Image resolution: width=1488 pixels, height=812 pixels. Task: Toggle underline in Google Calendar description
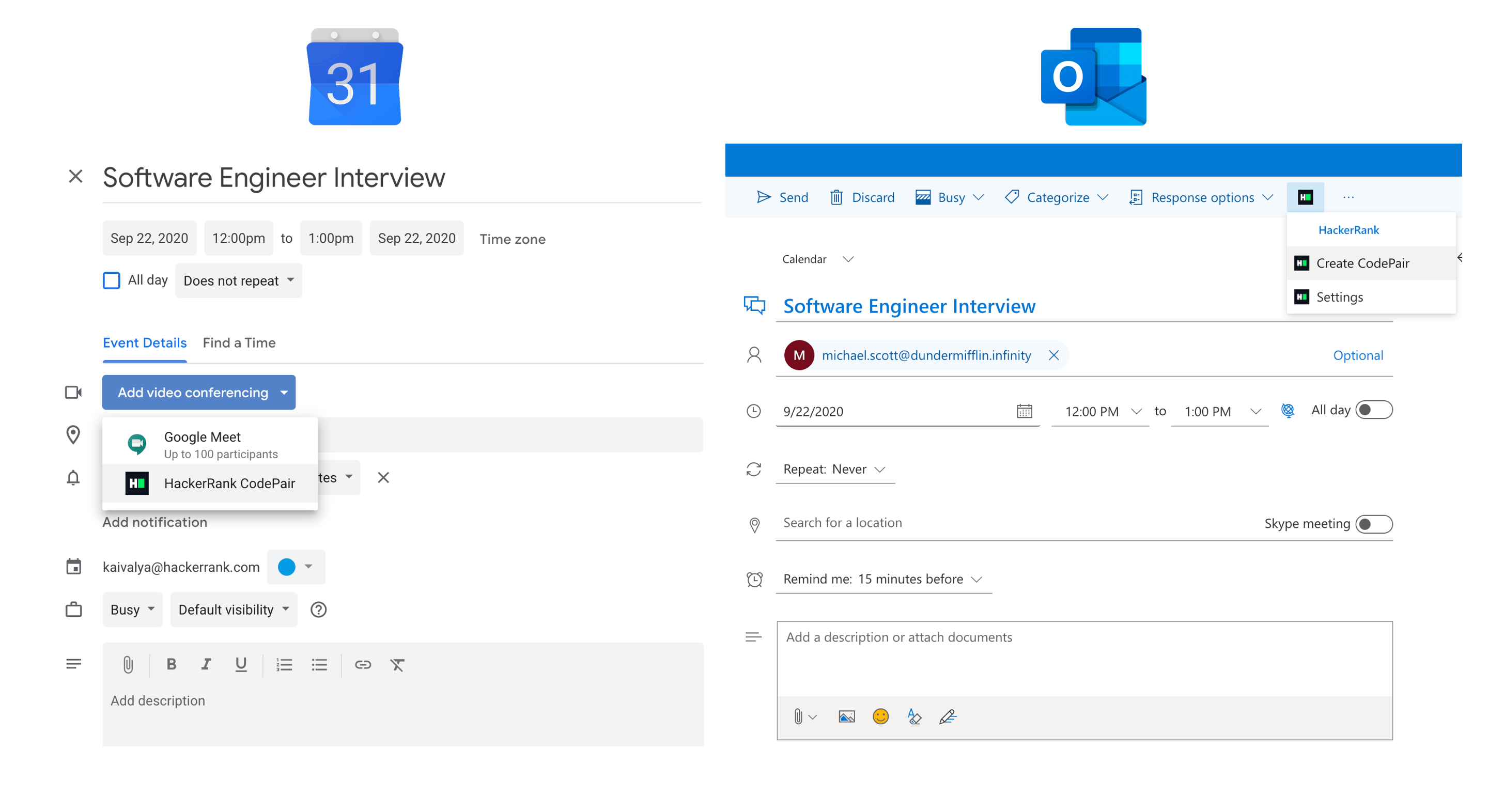pos(241,664)
